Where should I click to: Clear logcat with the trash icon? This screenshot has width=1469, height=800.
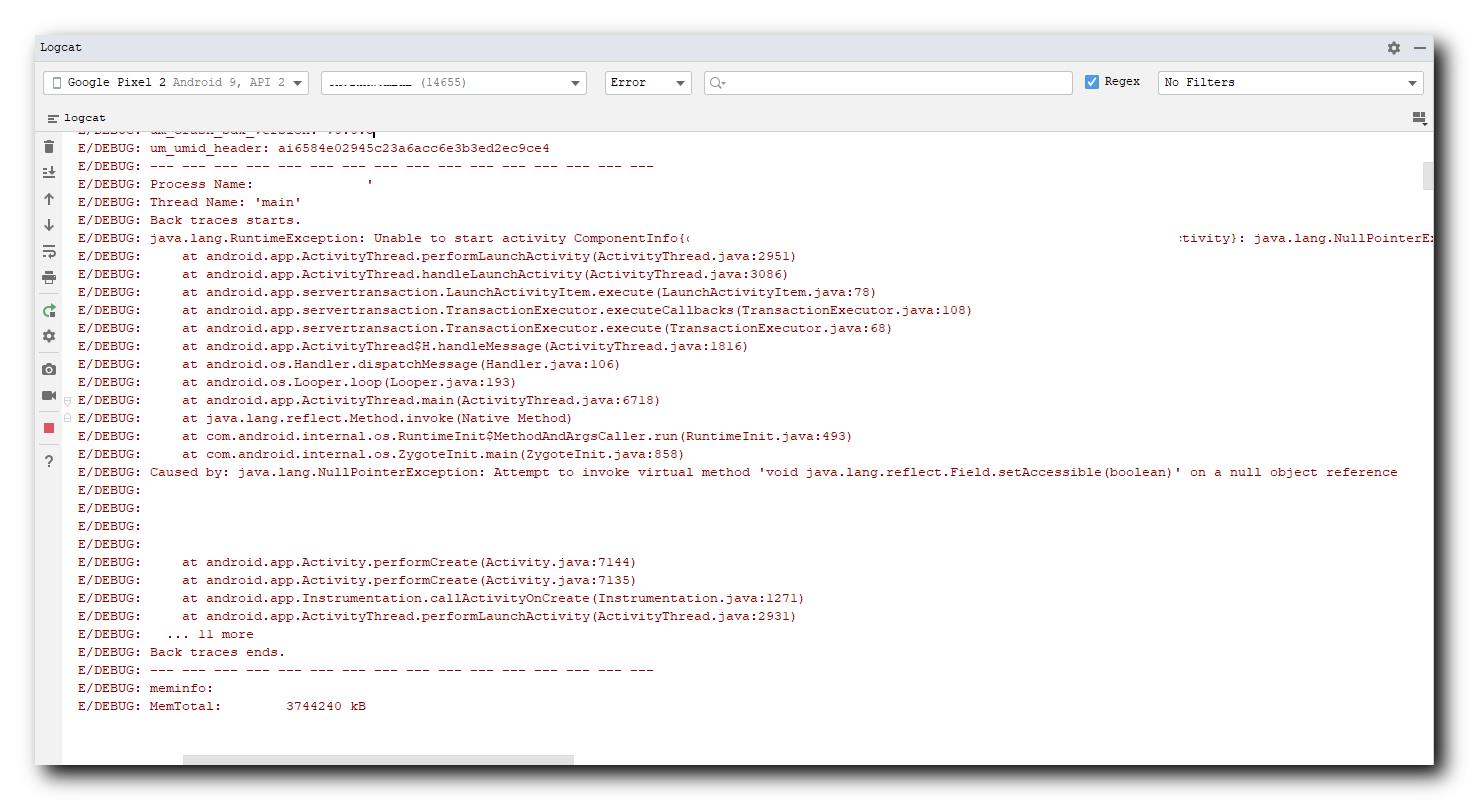(49, 147)
